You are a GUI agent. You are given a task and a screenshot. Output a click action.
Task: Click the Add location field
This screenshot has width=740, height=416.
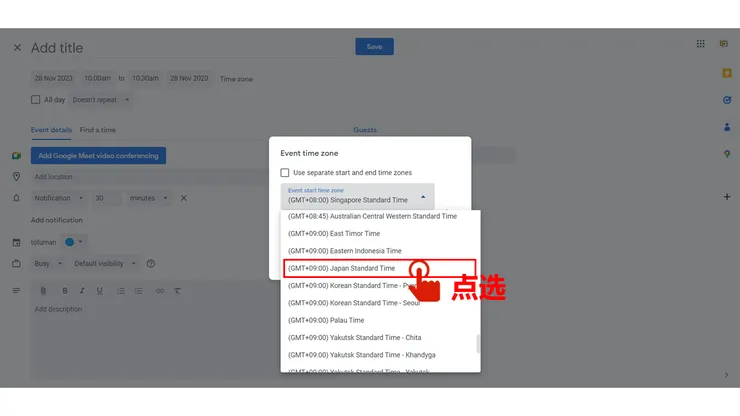(149, 177)
